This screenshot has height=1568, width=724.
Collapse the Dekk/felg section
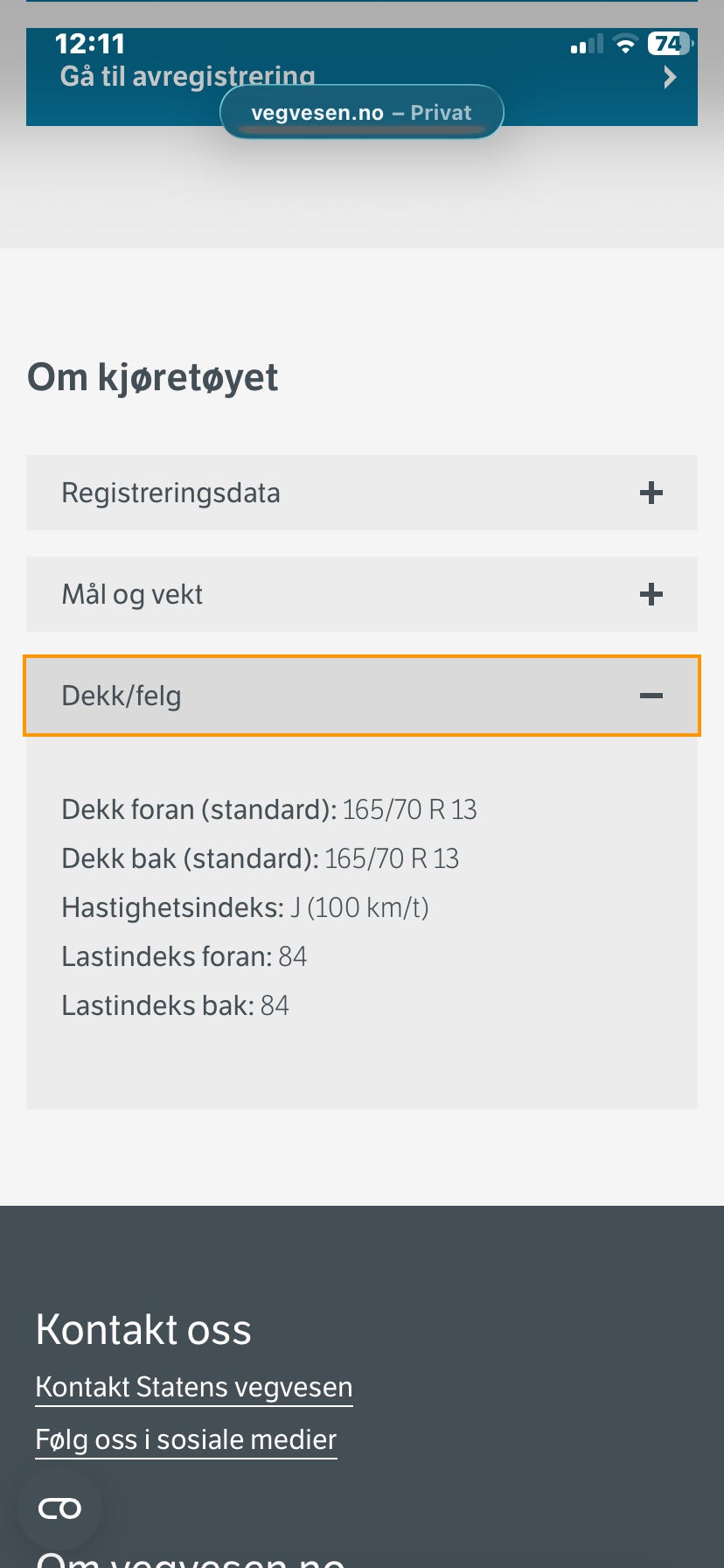(x=122, y=696)
